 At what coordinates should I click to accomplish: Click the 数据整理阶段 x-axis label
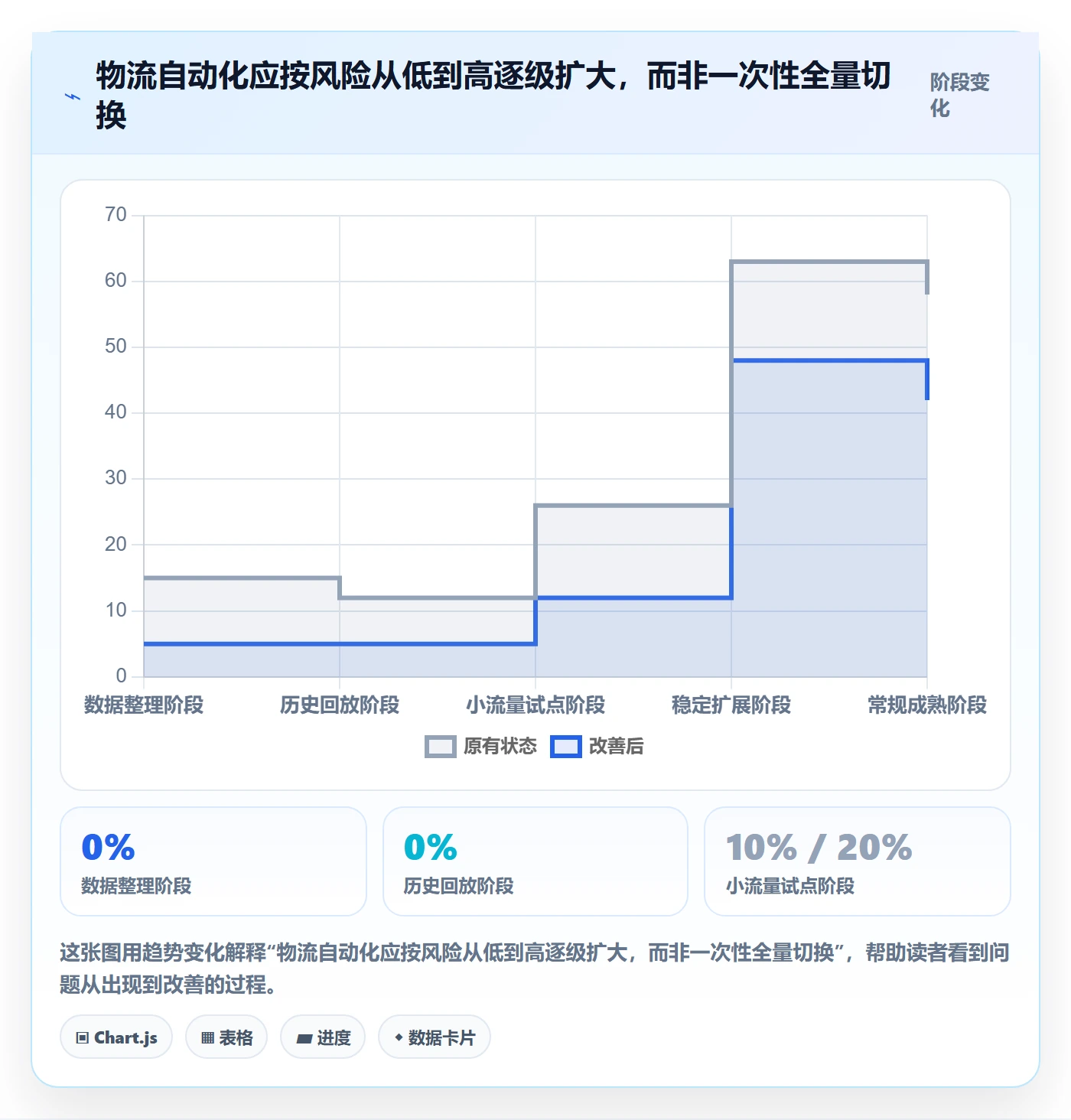point(144,705)
